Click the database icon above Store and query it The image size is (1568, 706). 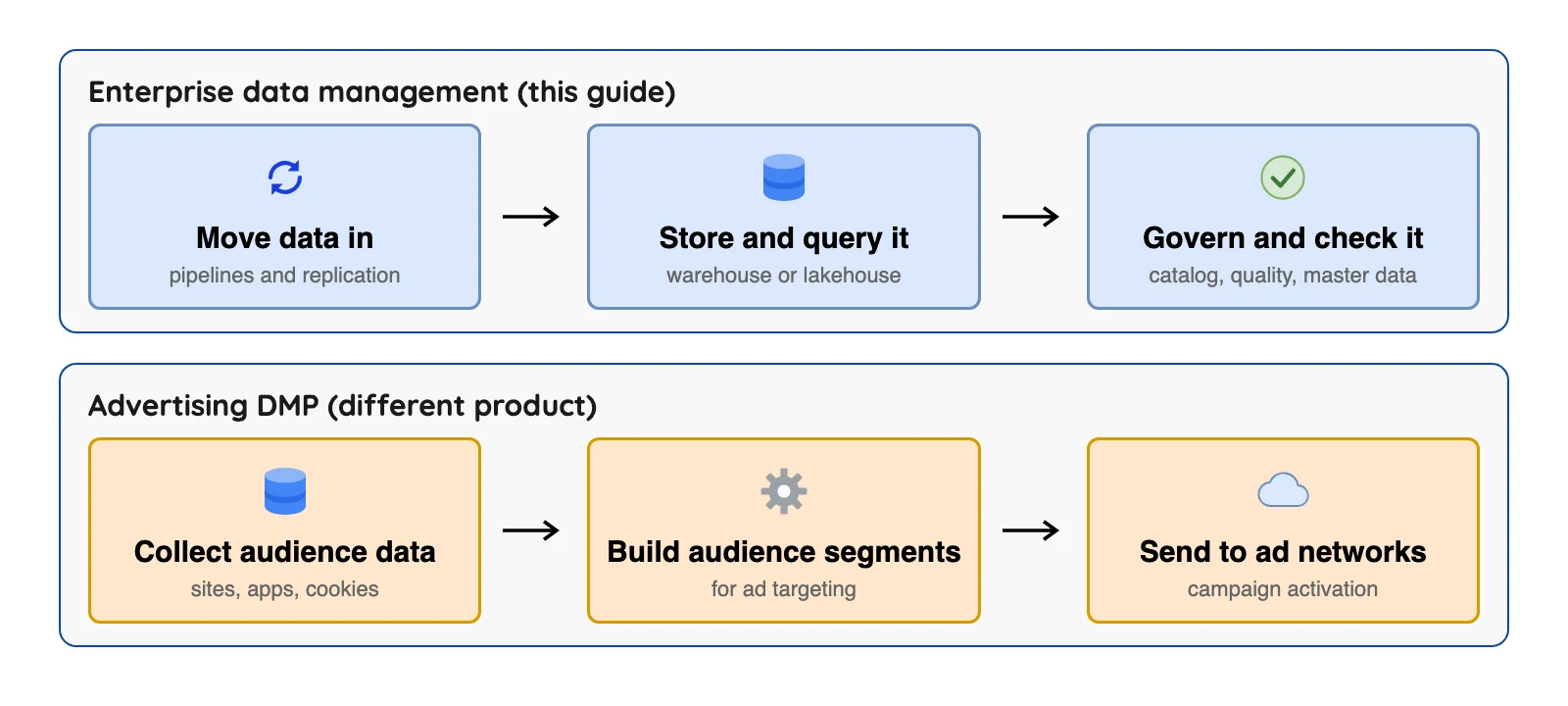coord(784,177)
